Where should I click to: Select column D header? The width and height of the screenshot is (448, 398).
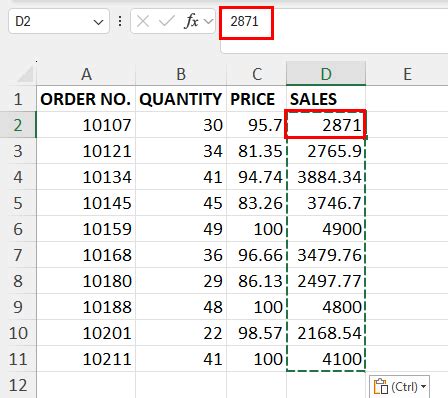click(326, 74)
